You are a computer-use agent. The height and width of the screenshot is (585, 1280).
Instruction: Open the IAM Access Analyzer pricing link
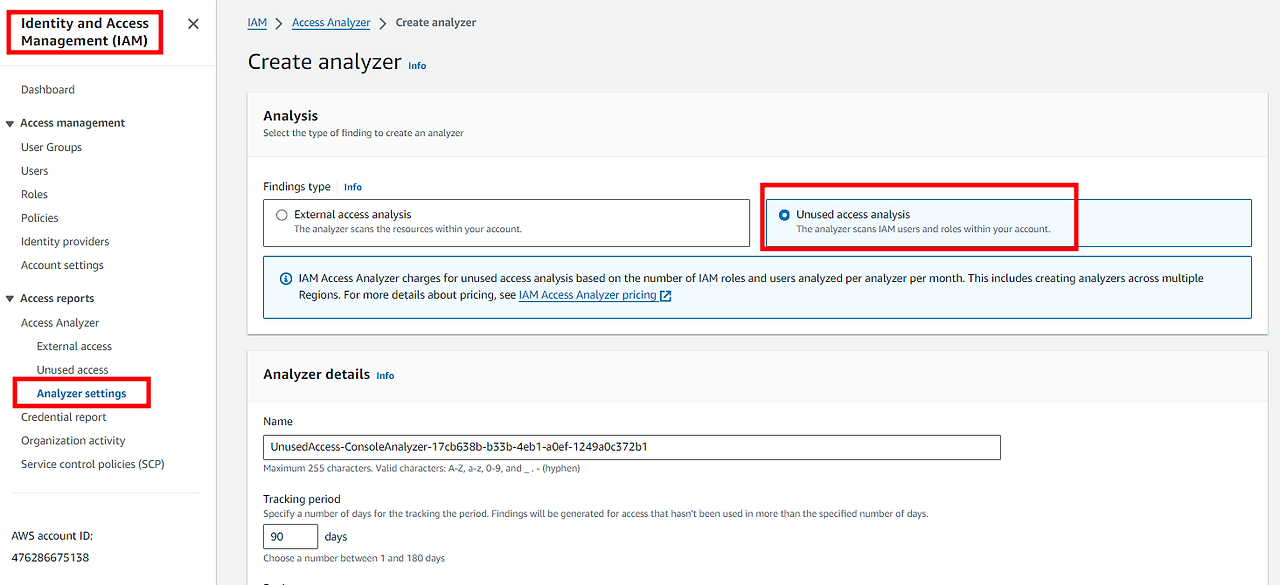[588, 296]
